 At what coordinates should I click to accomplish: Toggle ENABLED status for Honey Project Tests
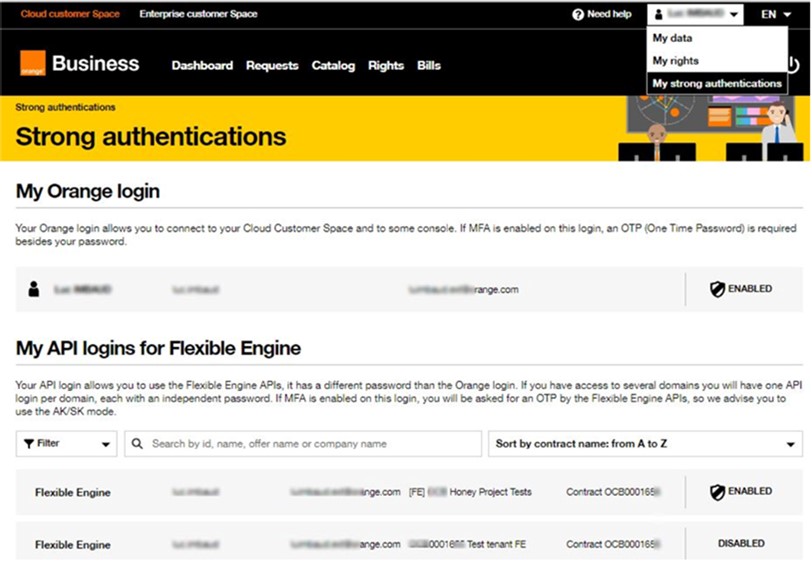pyautogui.click(x=741, y=492)
